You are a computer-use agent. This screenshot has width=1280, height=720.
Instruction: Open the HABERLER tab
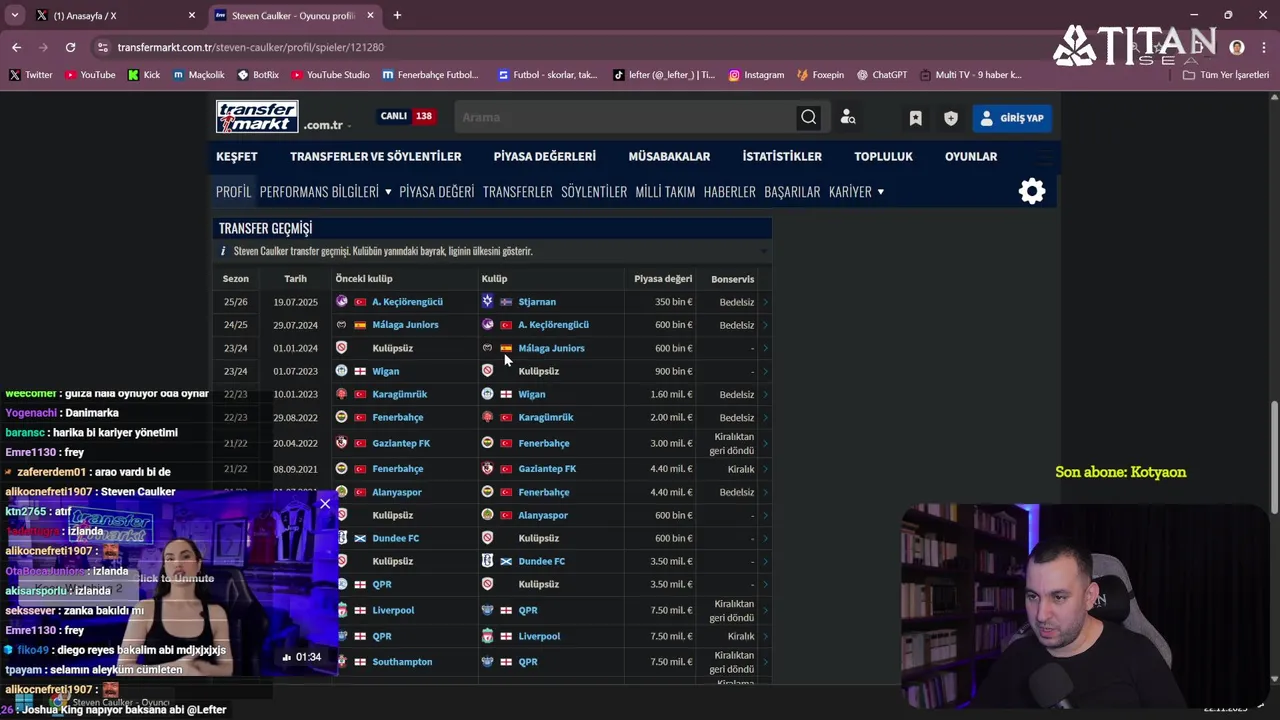coord(729,191)
